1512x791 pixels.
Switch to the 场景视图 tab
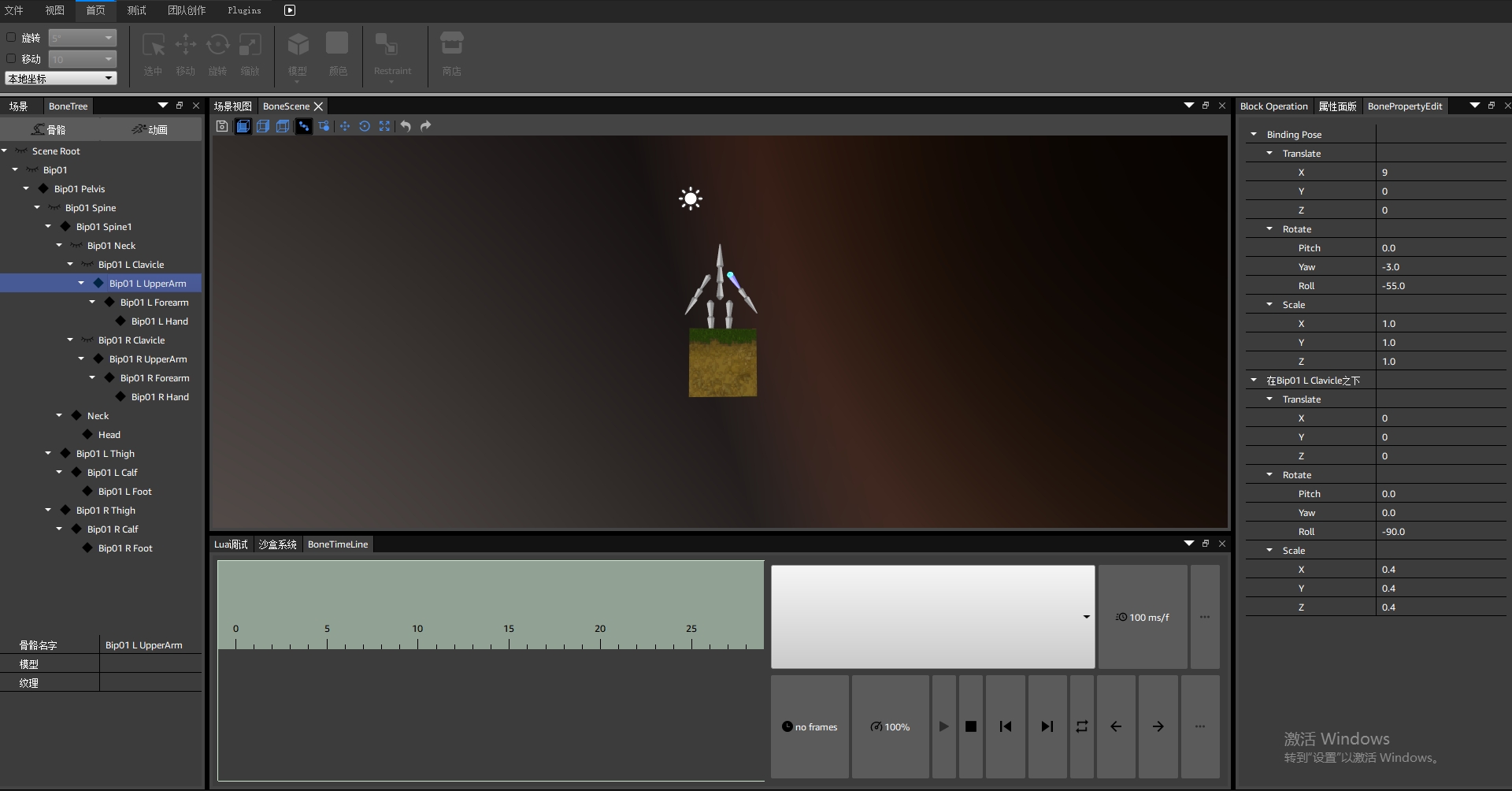tap(233, 106)
